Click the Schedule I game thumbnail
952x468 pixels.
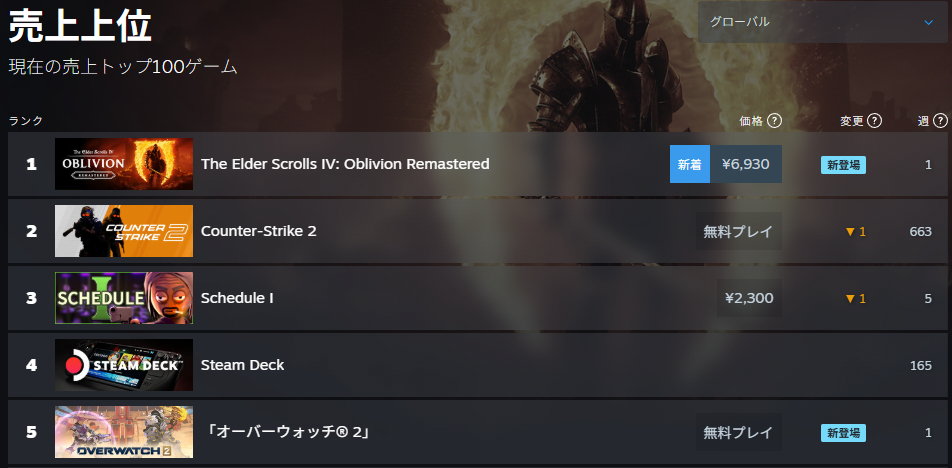coord(124,298)
